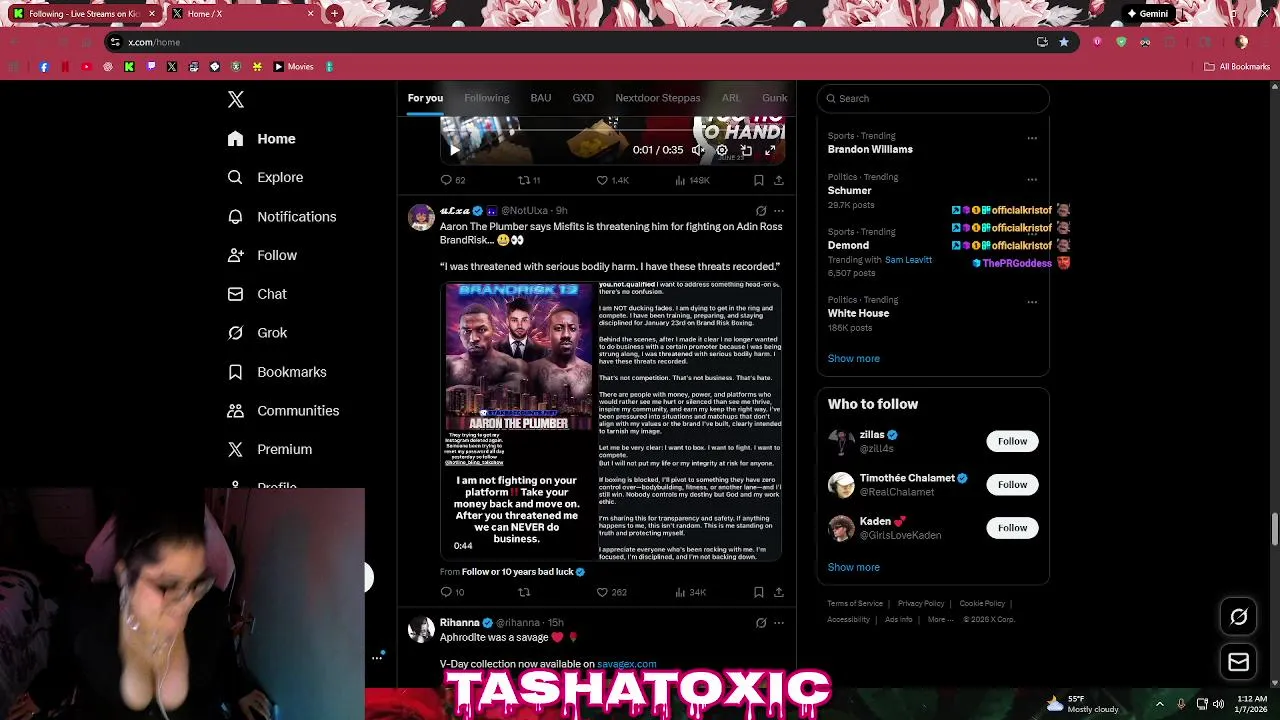Open Bookmarks in the sidebar
This screenshot has width=1280, height=720.
coord(277,372)
